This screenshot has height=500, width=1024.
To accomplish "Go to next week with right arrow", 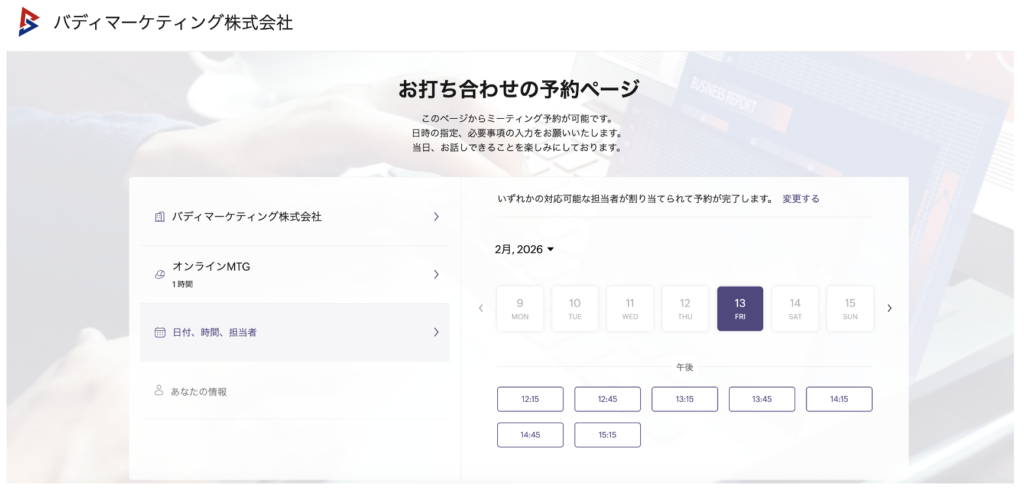I will [x=889, y=308].
